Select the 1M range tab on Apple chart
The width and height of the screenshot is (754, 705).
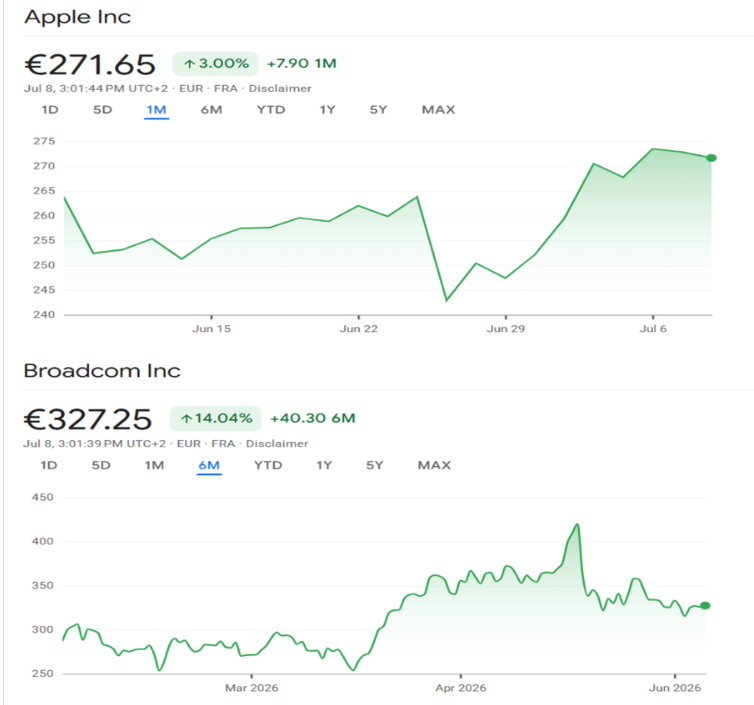[x=156, y=110]
